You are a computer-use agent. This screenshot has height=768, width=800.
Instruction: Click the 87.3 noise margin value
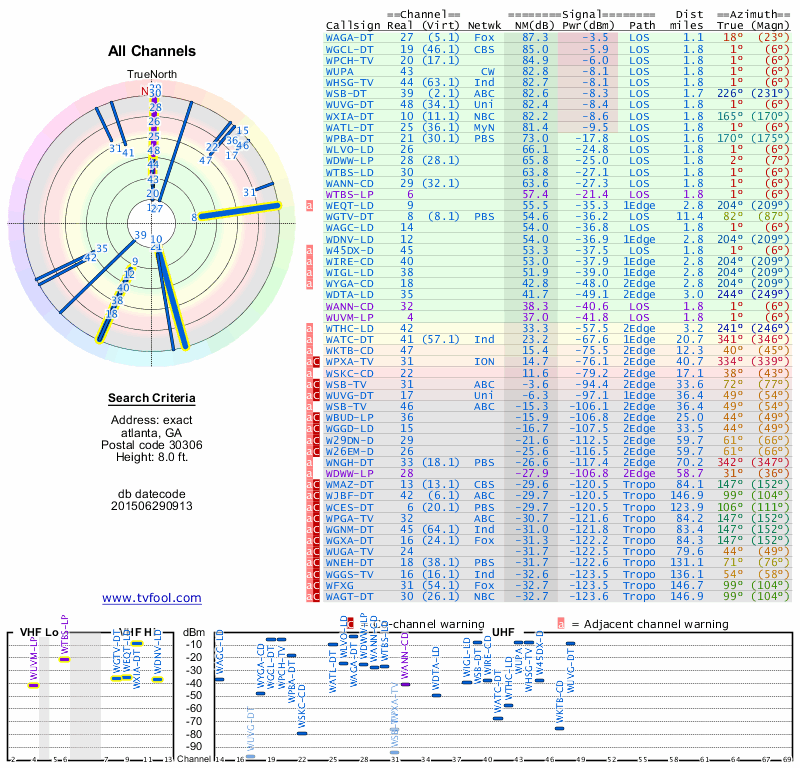[535, 38]
